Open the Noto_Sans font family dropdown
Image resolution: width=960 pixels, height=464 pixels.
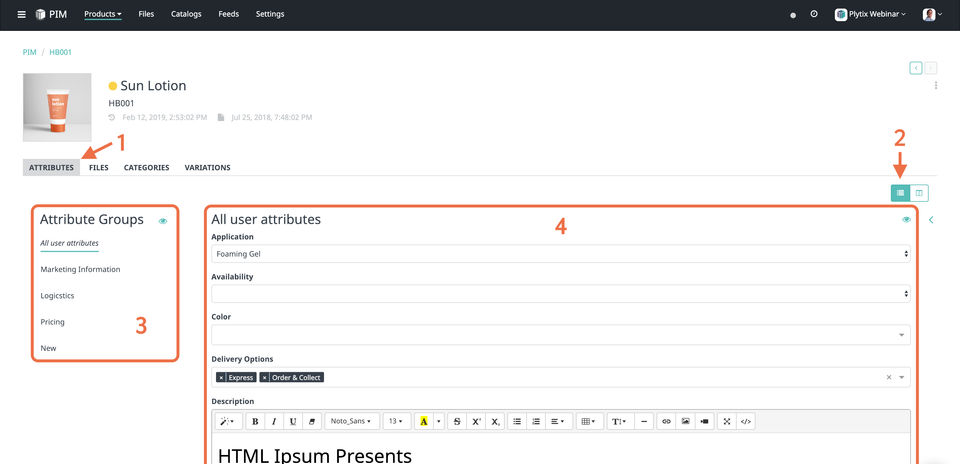point(351,421)
